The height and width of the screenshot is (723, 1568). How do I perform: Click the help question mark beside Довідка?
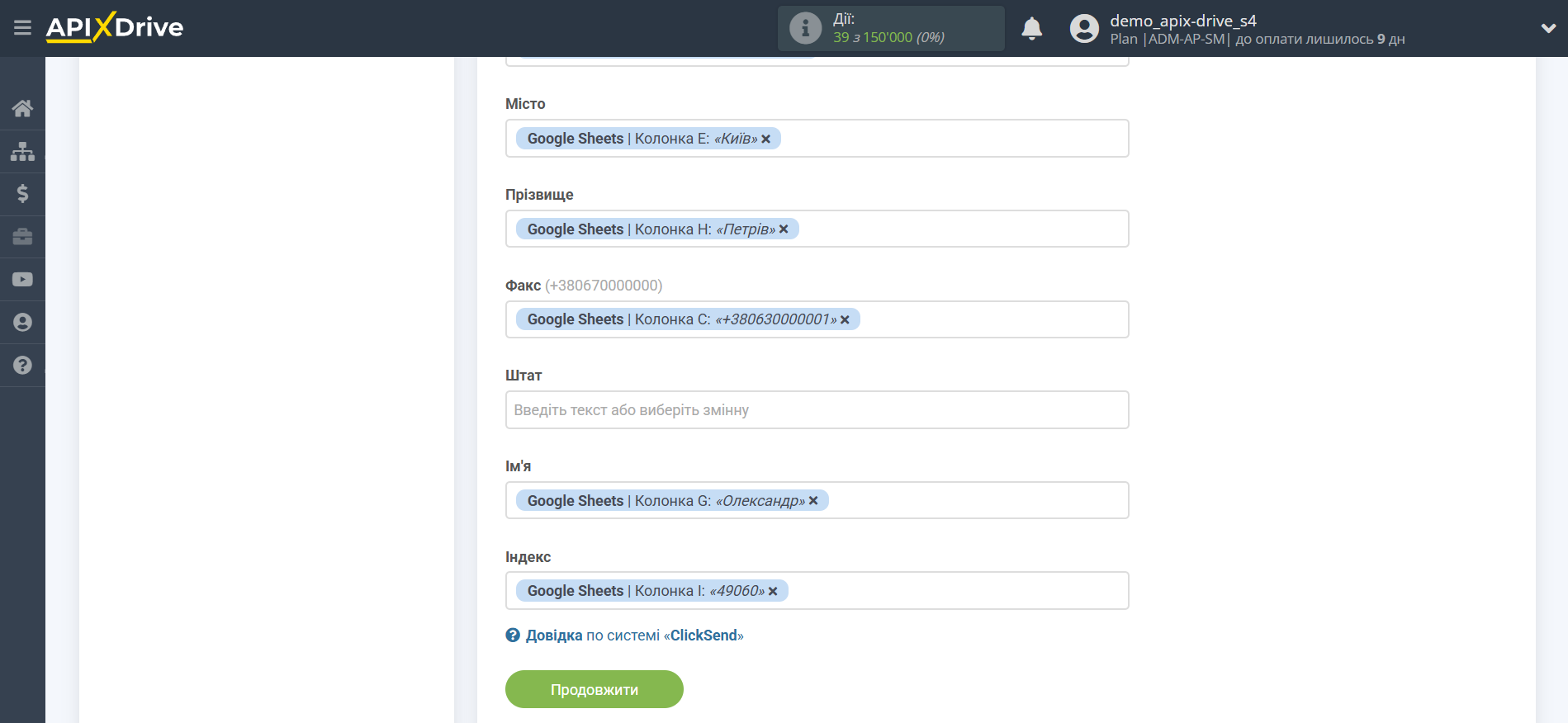point(513,635)
